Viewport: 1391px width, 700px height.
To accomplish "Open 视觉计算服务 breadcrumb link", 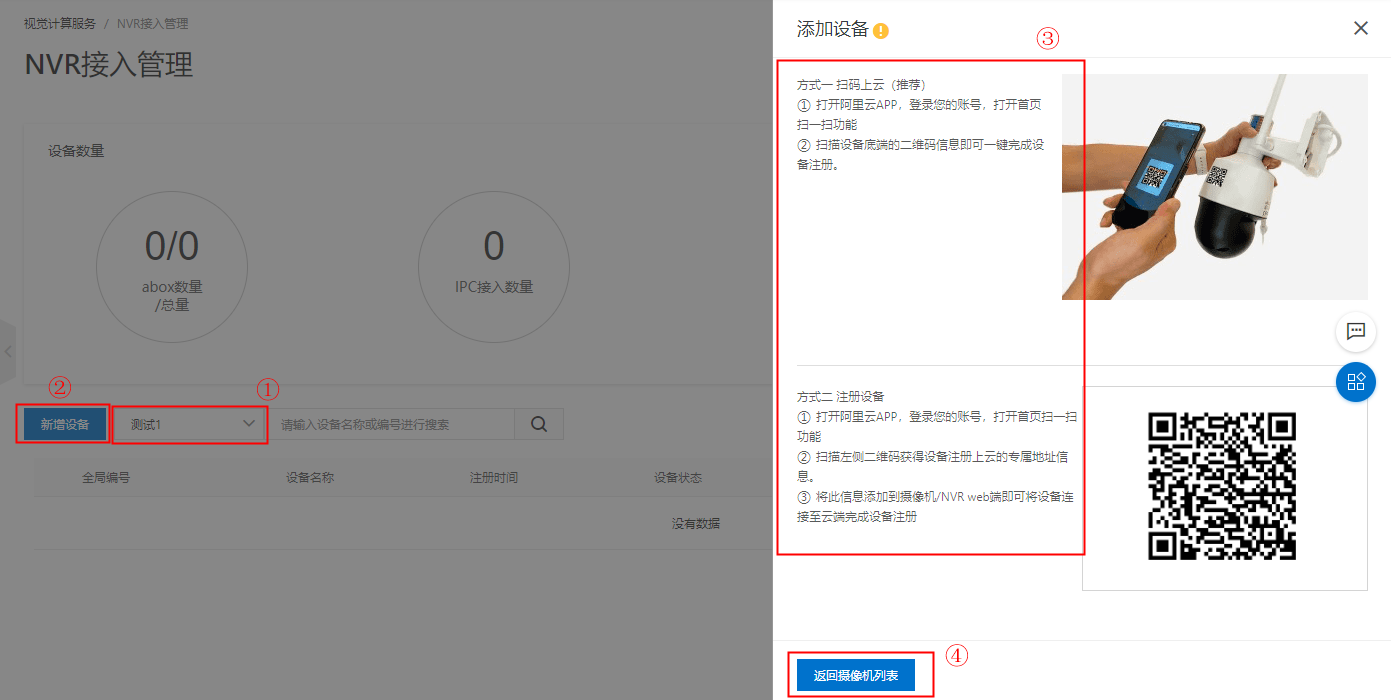I will (60, 23).
